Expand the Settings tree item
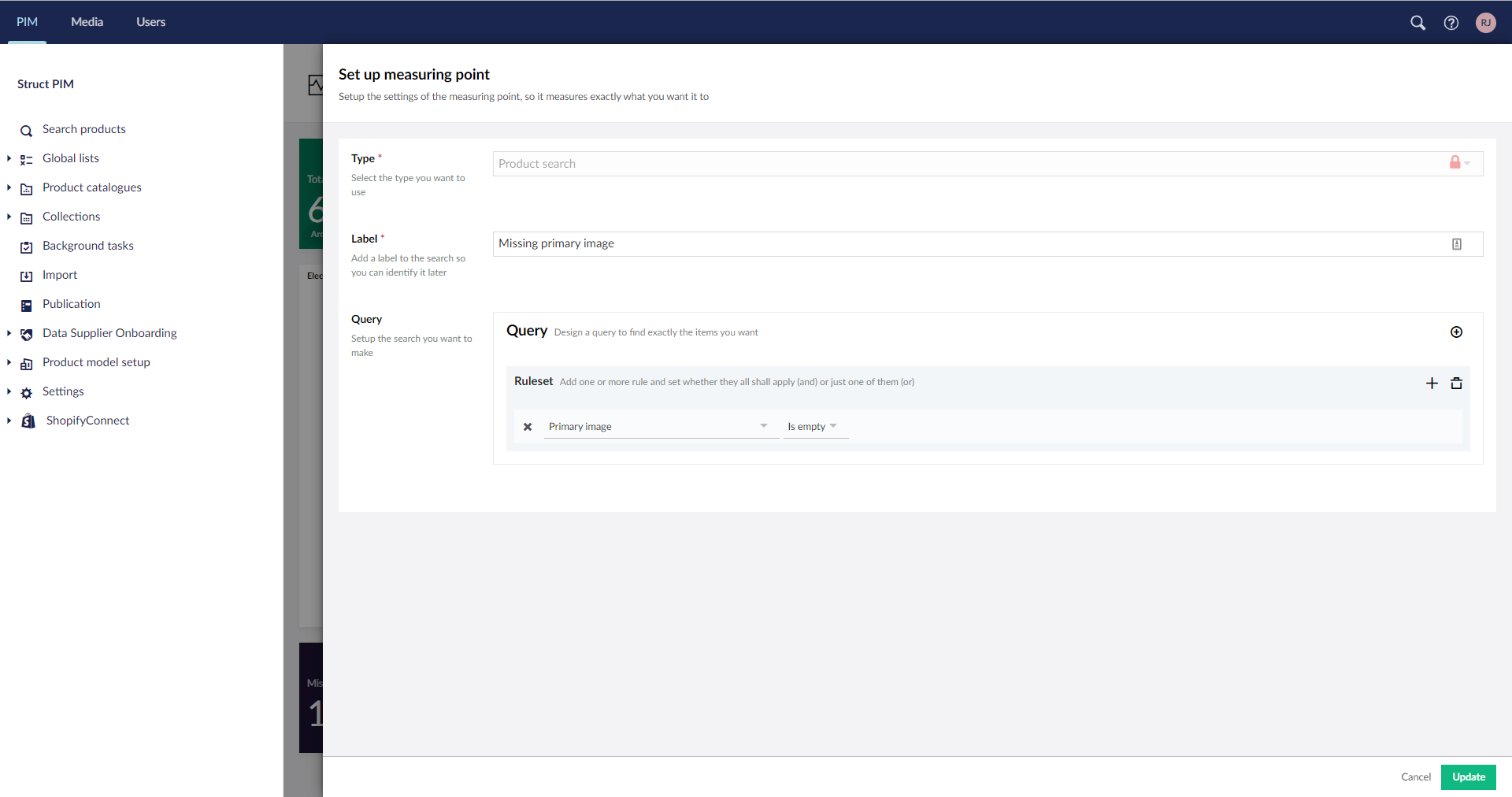 click(9, 391)
